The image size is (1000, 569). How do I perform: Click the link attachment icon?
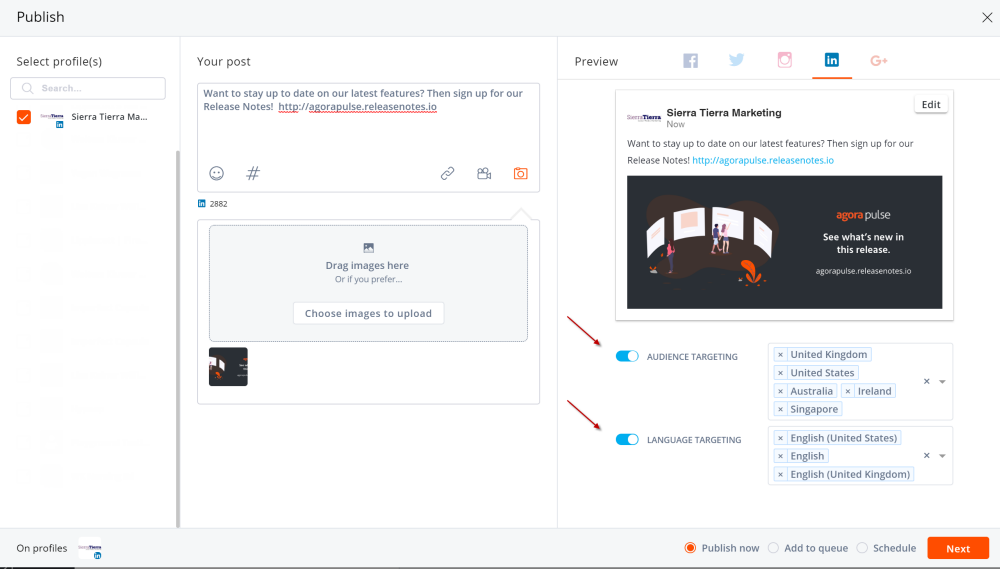pos(448,173)
